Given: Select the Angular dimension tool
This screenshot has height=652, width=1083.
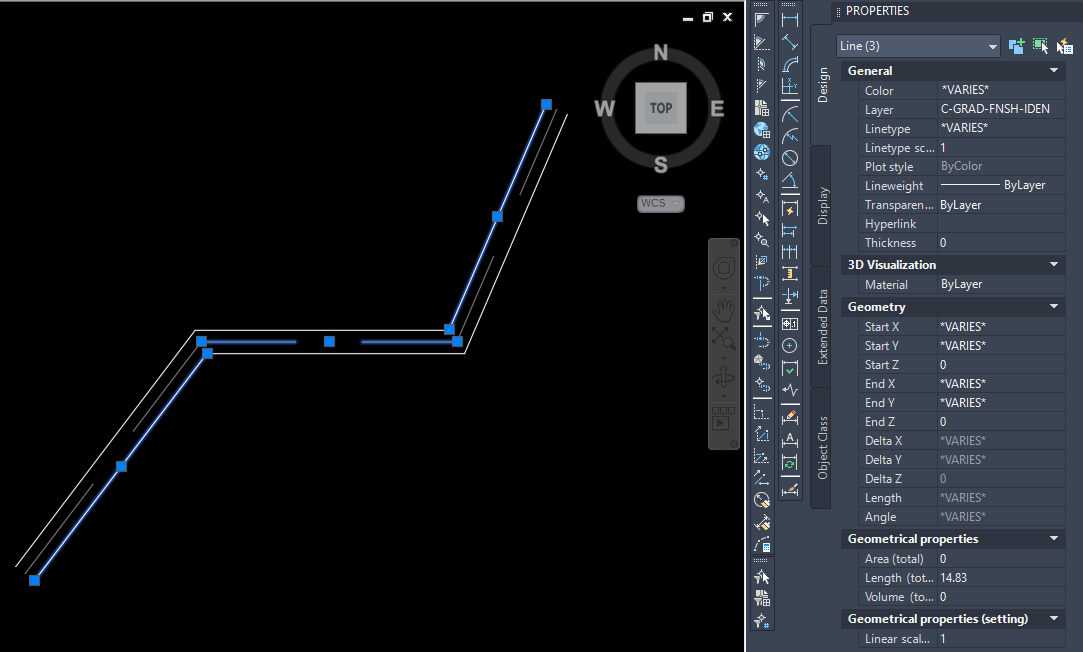Looking at the screenshot, I should (789, 180).
